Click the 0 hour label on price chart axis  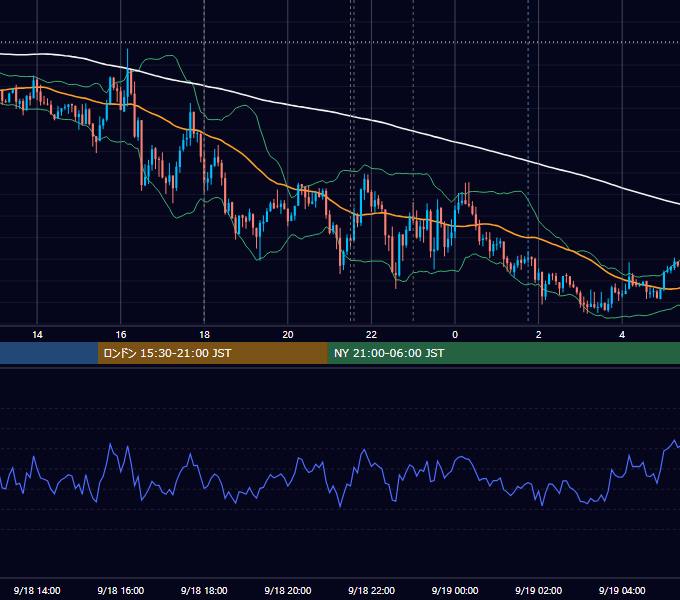[455, 335]
